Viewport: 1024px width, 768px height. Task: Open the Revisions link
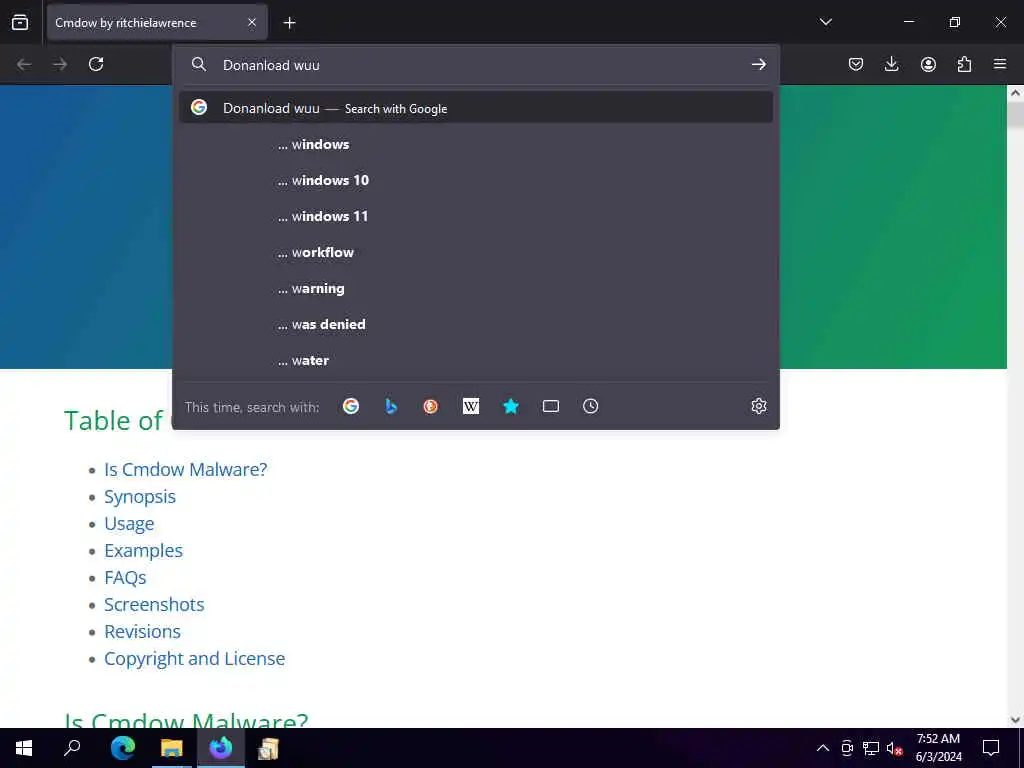click(142, 632)
